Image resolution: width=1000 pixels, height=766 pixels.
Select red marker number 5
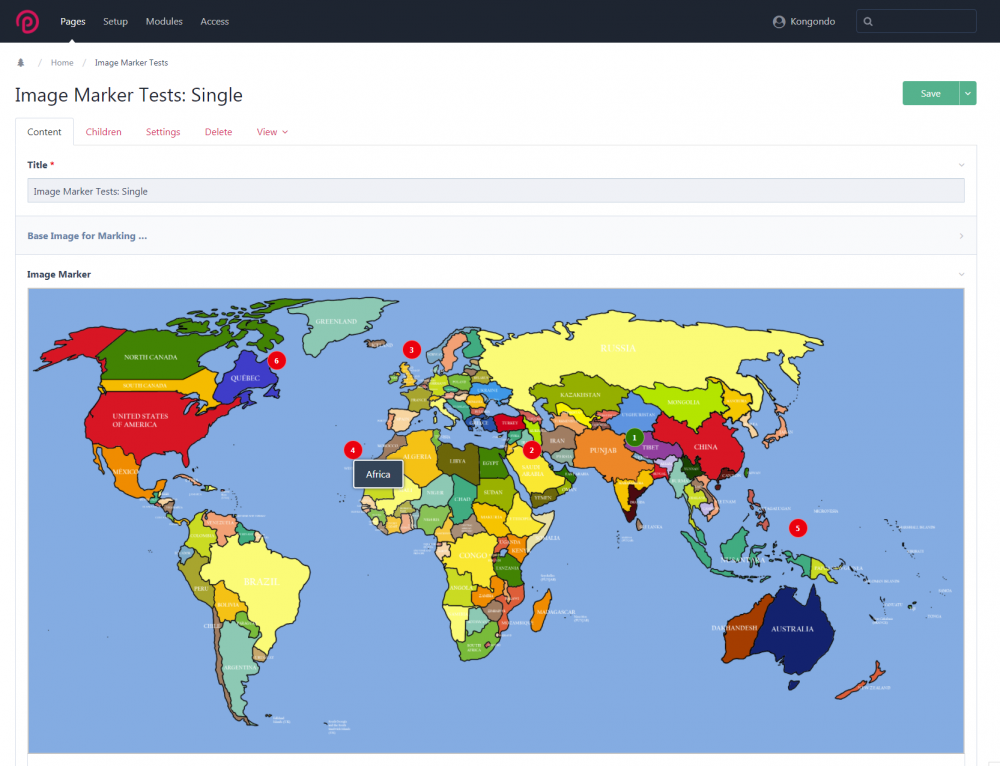coord(797,528)
